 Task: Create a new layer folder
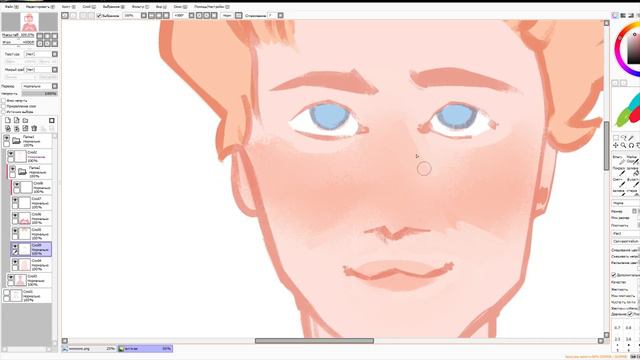click(x=25, y=120)
